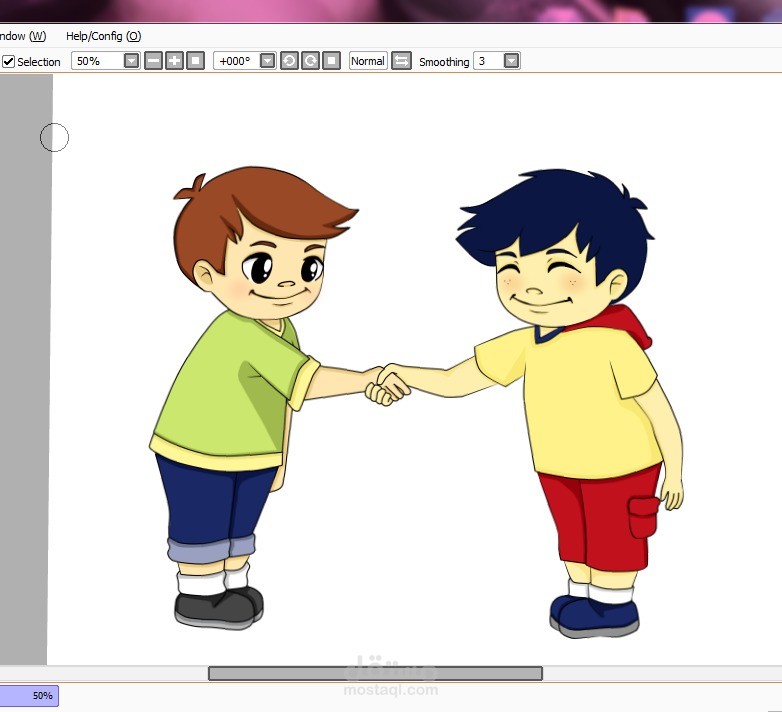This screenshot has width=782, height=712.
Task: Rotate the canvas counterclockwise
Action: click(x=289, y=61)
